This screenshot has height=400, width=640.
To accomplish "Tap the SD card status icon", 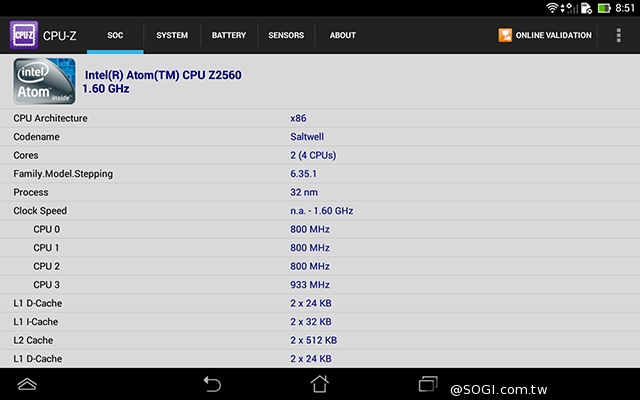I will [x=586, y=8].
